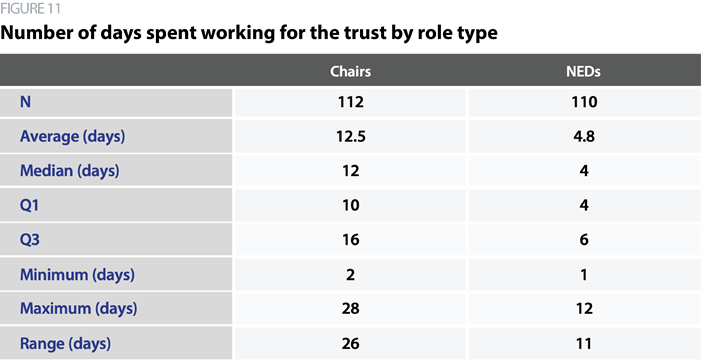Click the NEDs average value 4.8
701x363 pixels.
584,136
